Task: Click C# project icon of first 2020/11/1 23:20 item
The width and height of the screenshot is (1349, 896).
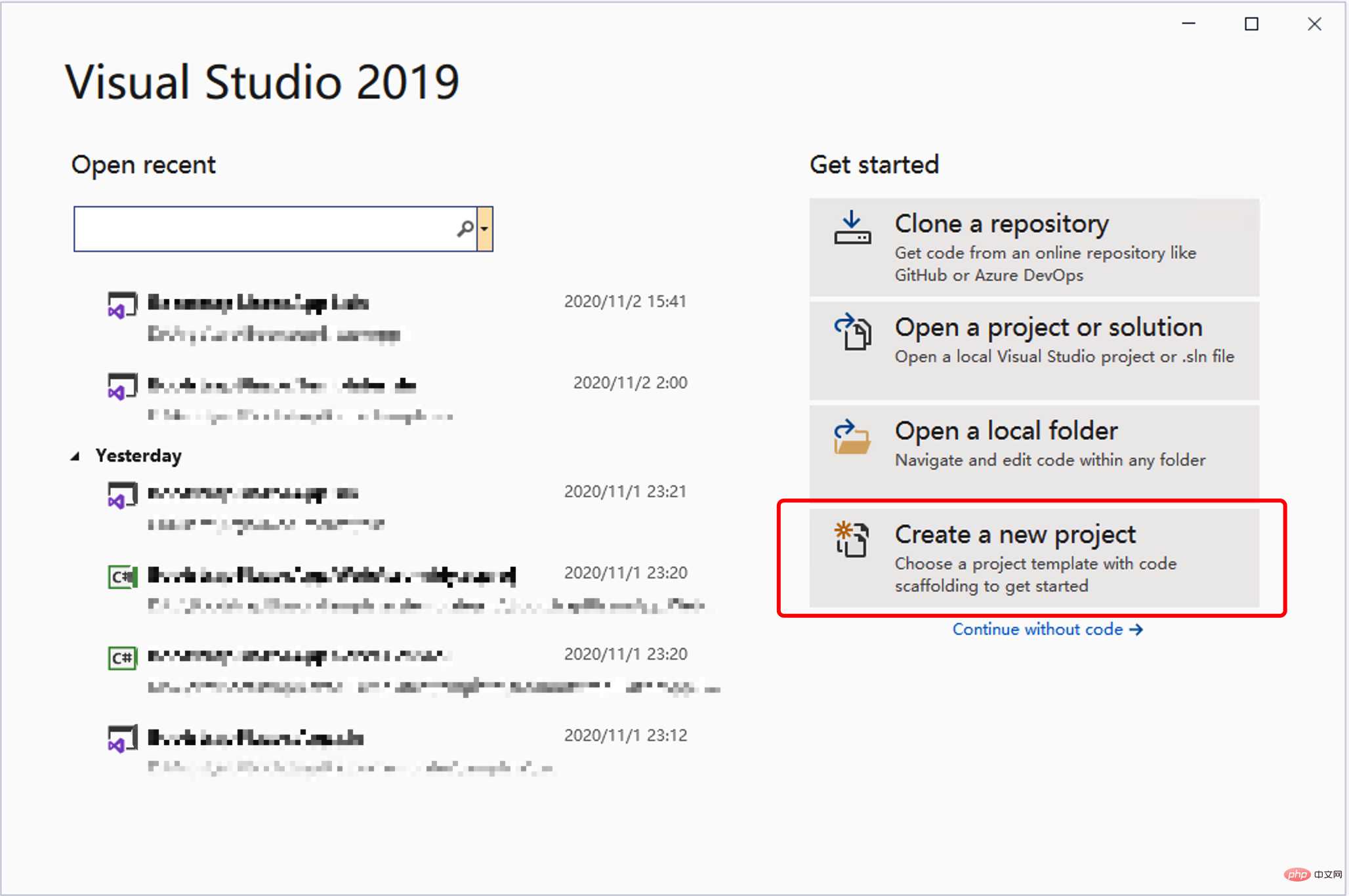Action: [122, 577]
